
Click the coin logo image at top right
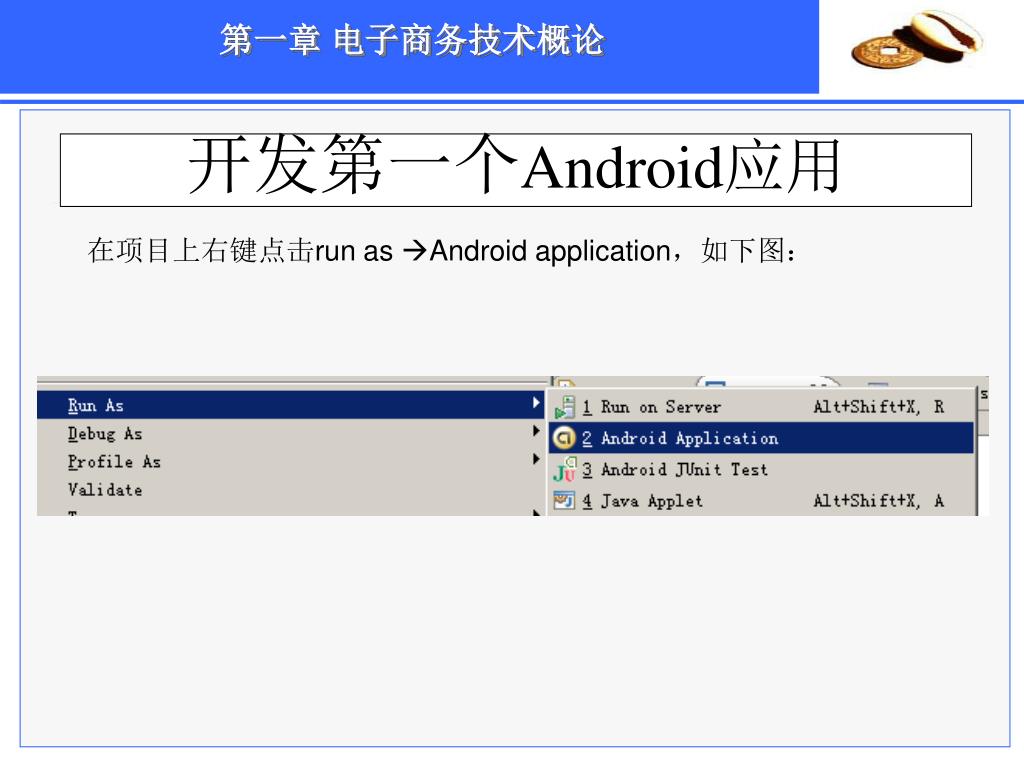916,39
